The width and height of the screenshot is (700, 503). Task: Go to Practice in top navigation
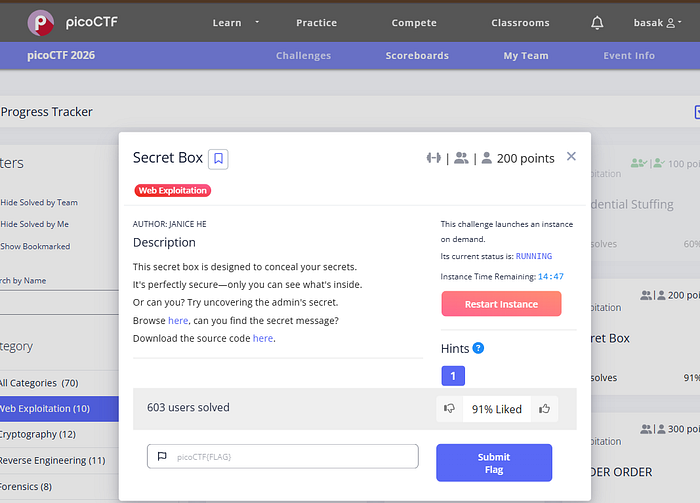pyautogui.click(x=317, y=23)
